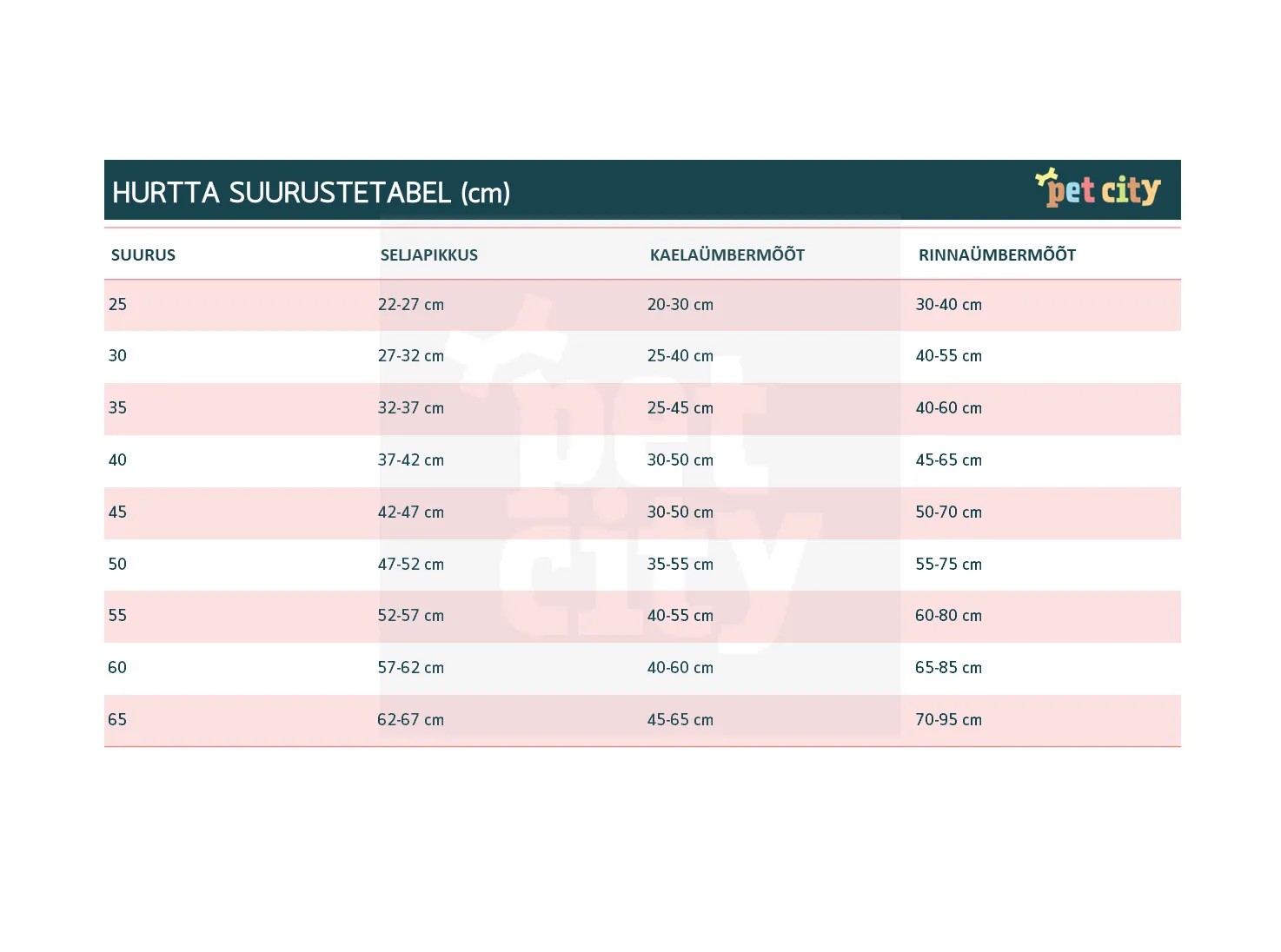Select the SUURUS column header
1281x952 pixels.
click(x=143, y=255)
